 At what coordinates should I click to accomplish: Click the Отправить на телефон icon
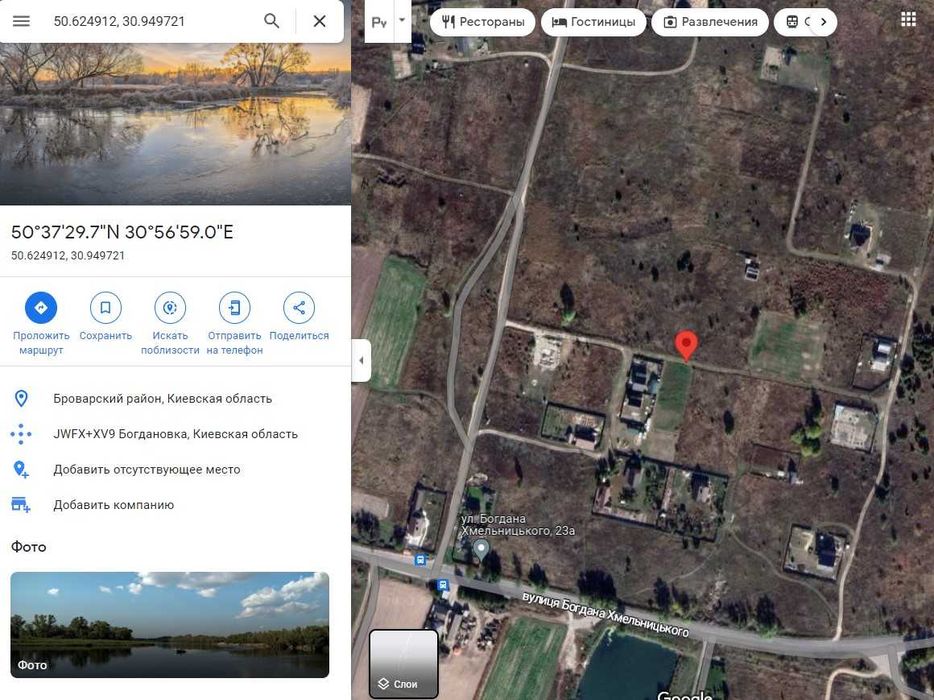(234, 307)
